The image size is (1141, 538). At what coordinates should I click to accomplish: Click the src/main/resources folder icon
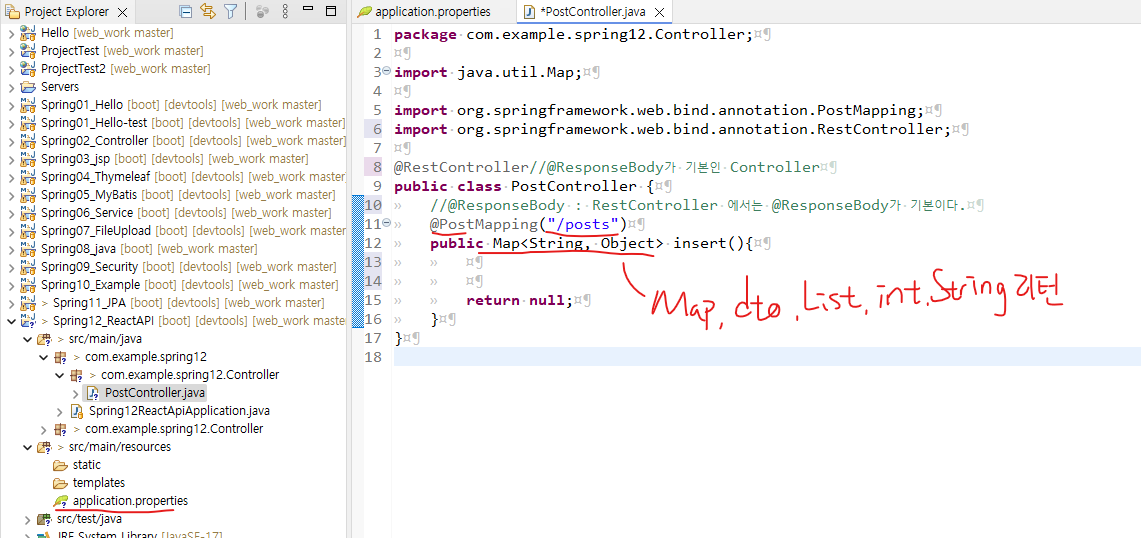coord(44,447)
